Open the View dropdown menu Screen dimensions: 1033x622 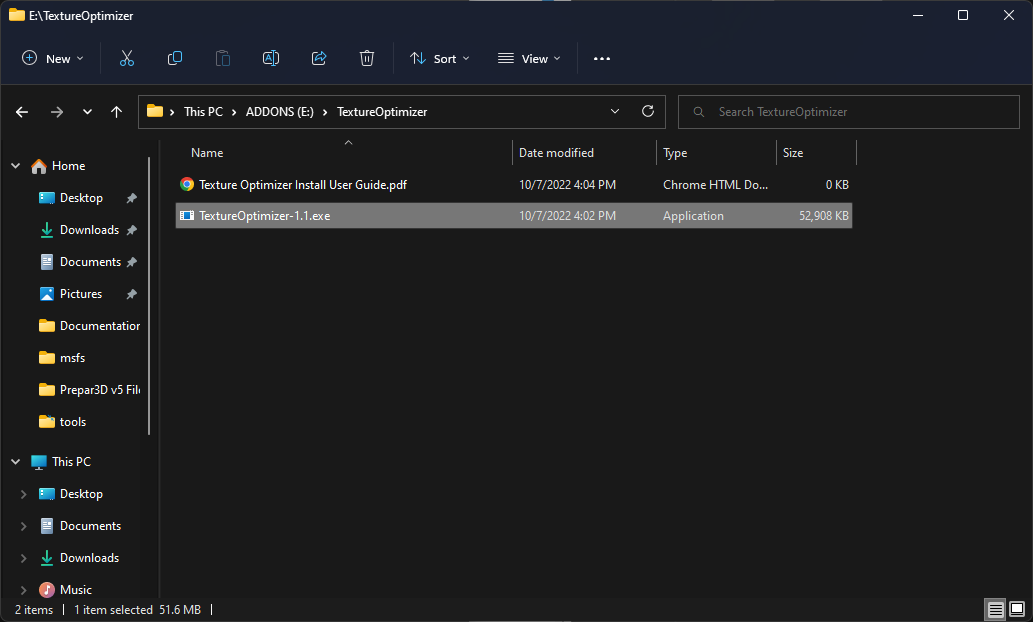pos(529,59)
